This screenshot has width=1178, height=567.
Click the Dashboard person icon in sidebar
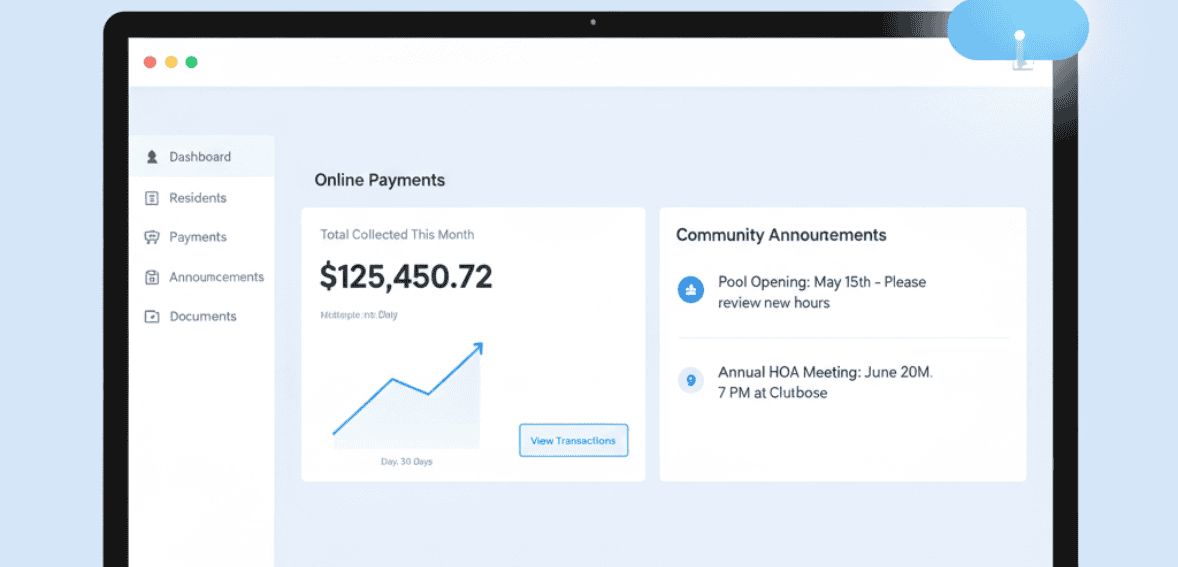click(152, 157)
